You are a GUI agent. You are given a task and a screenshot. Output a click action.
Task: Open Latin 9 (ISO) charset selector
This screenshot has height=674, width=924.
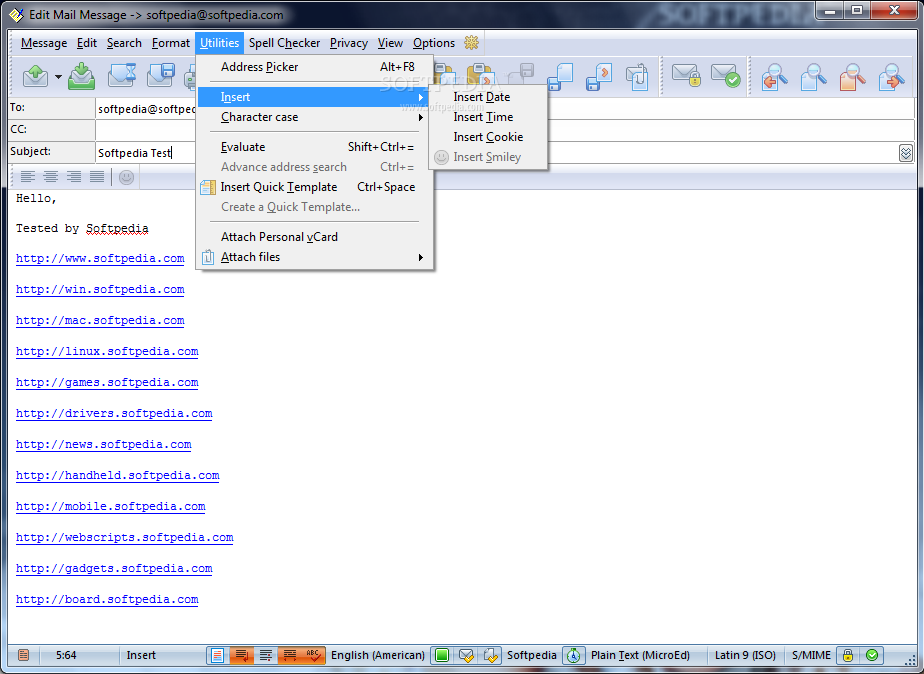[745, 655]
